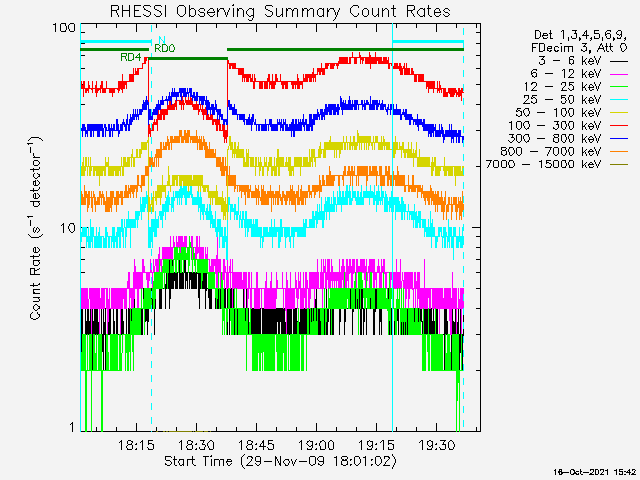The height and width of the screenshot is (480, 640).
Task: Click the cyan flag bar at the top right
Action: coord(428,41)
